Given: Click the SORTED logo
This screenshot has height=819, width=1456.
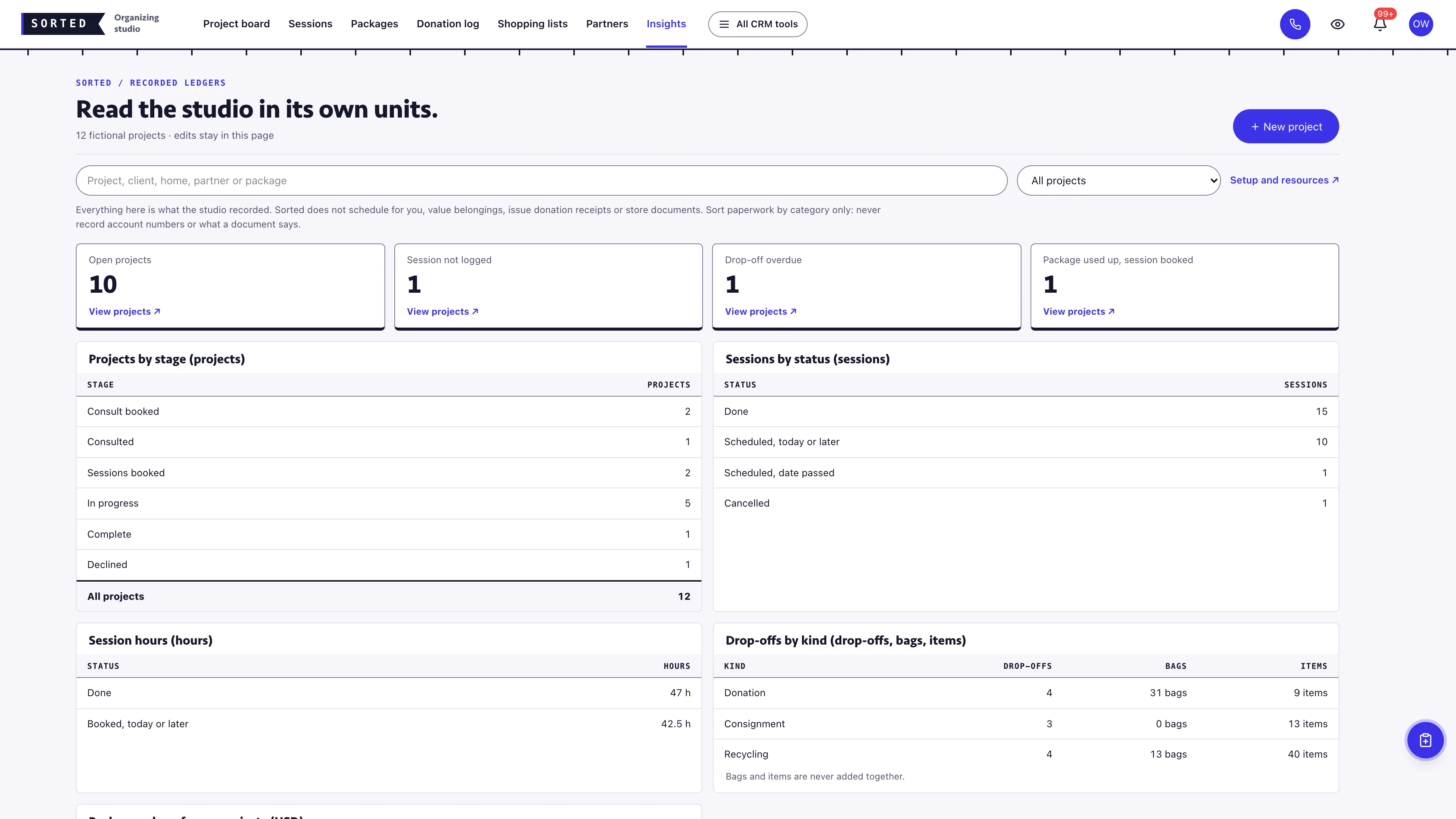Looking at the screenshot, I should coord(63,24).
